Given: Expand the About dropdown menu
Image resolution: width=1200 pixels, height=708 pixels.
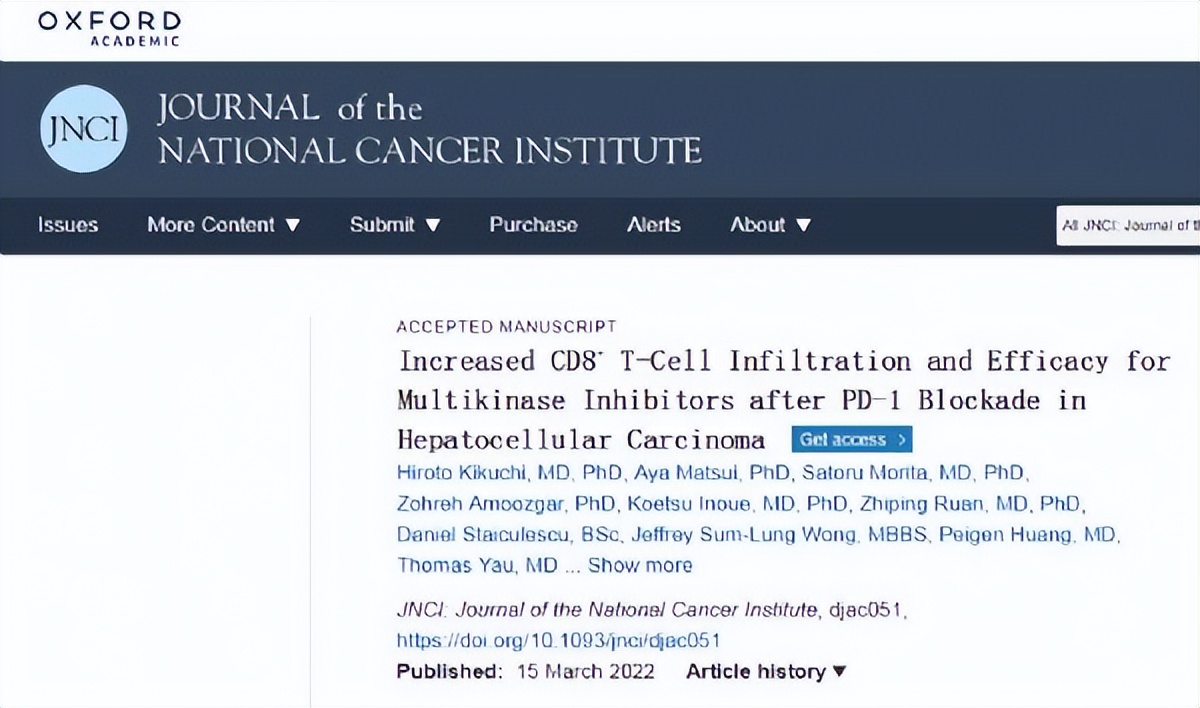Looking at the screenshot, I should (770, 225).
